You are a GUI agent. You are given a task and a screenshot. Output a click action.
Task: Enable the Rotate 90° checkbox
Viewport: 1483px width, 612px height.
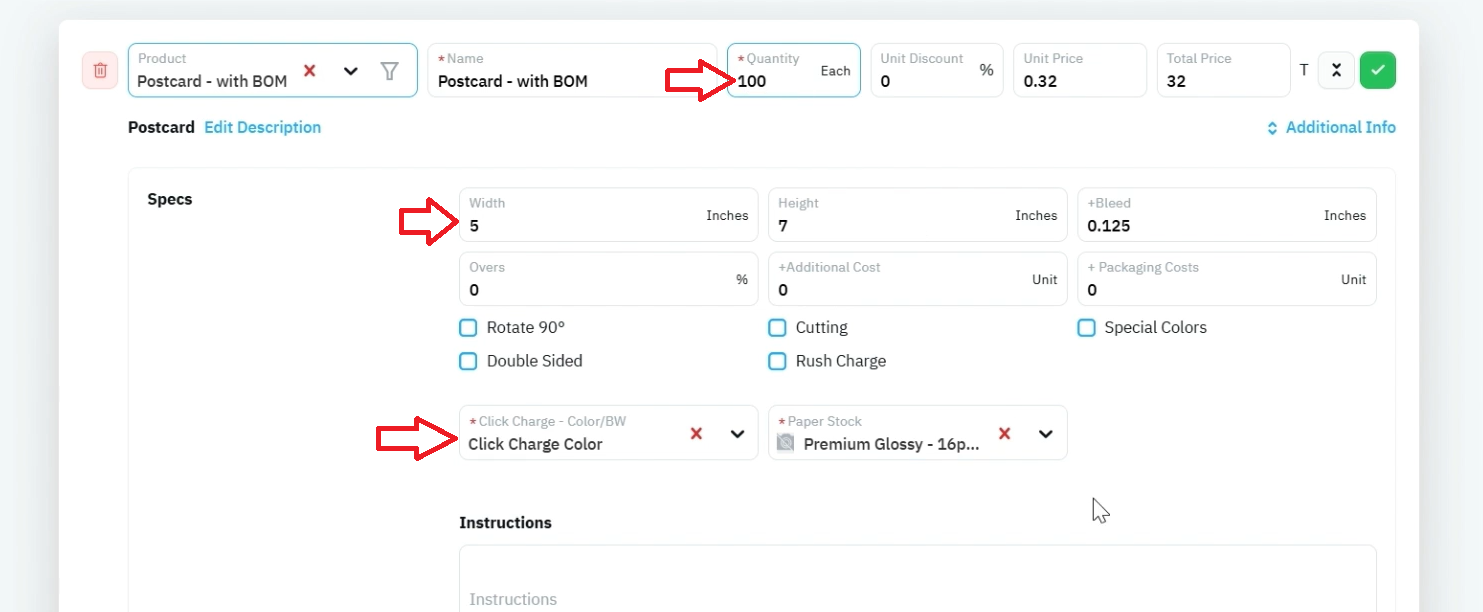(468, 327)
